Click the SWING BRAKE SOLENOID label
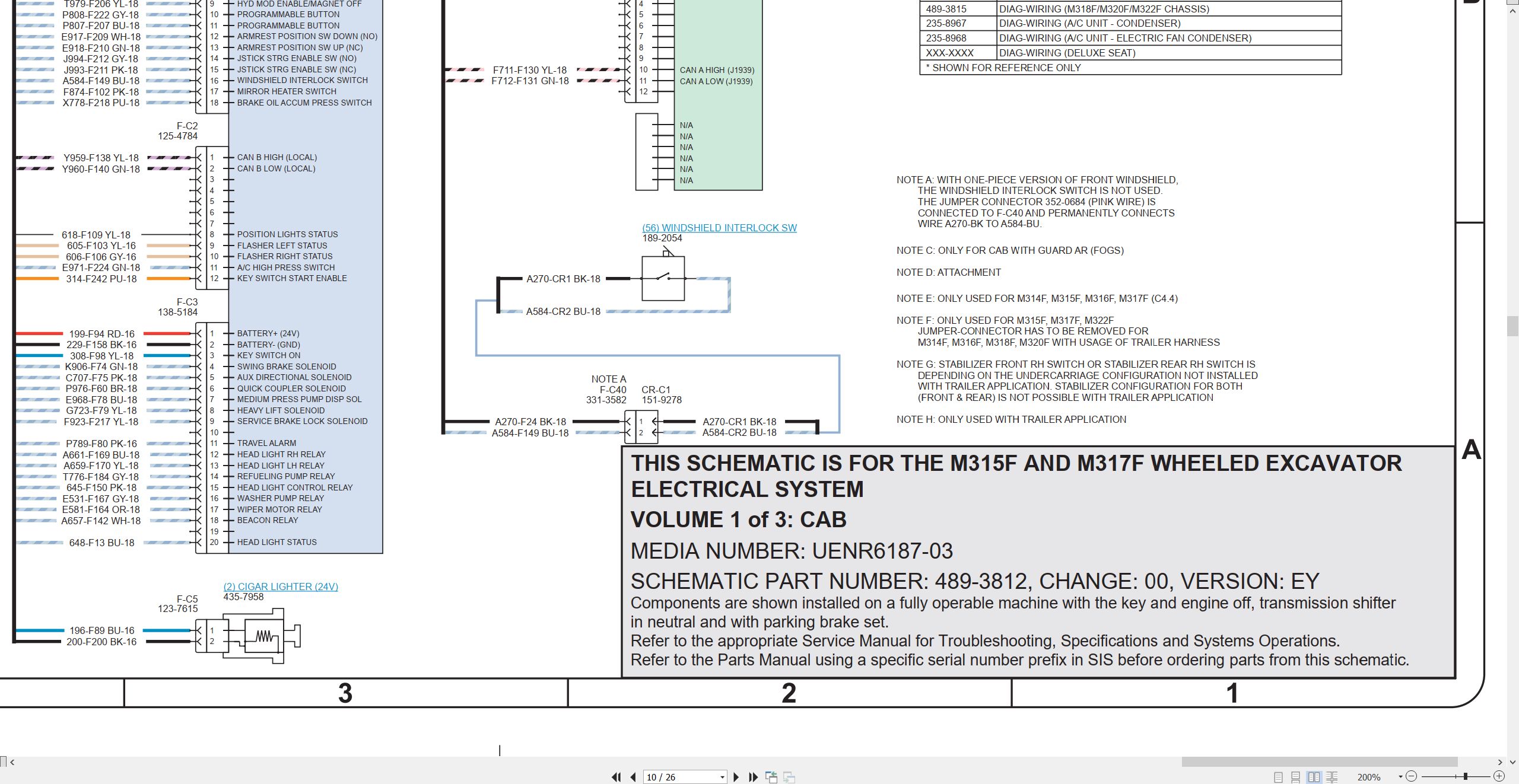This screenshot has height=784, width=1519. (x=287, y=366)
